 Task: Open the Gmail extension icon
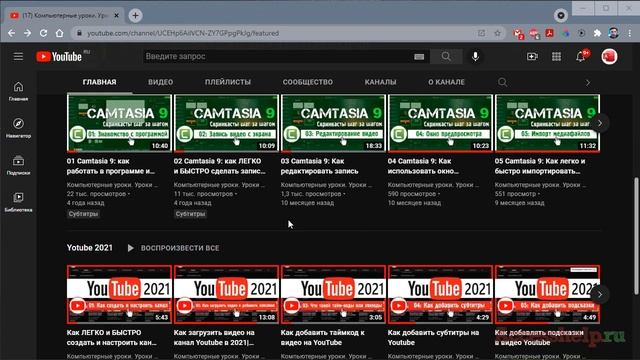[518, 33]
